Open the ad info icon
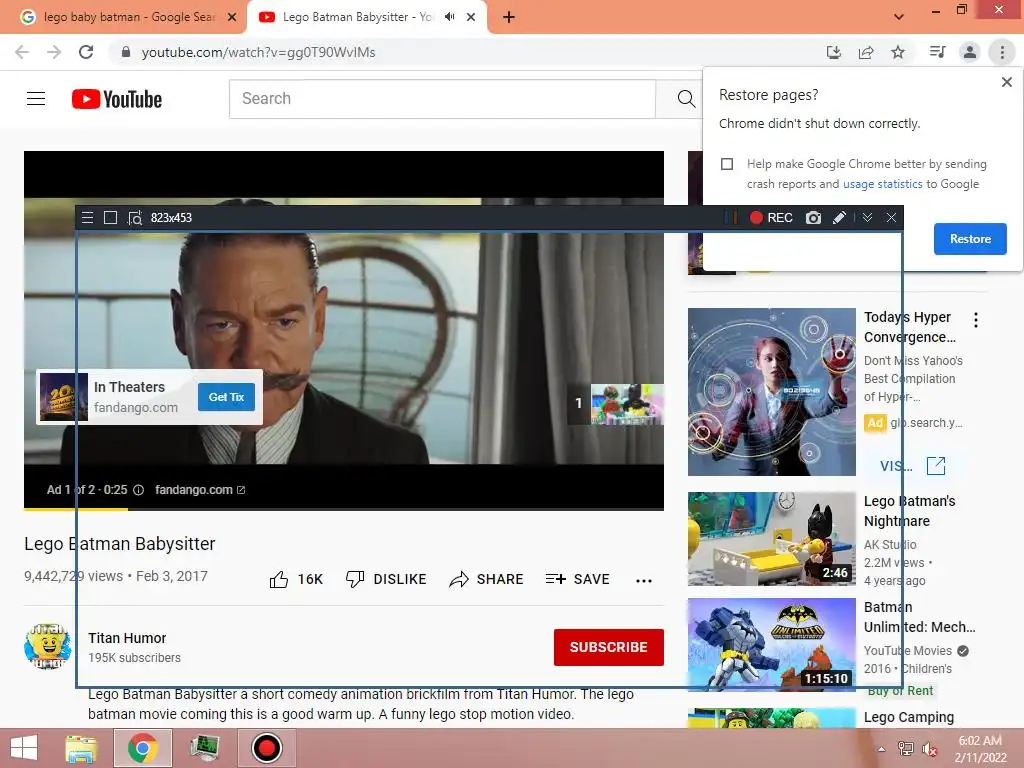Viewport: 1024px width, 768px height. (138, 490)
